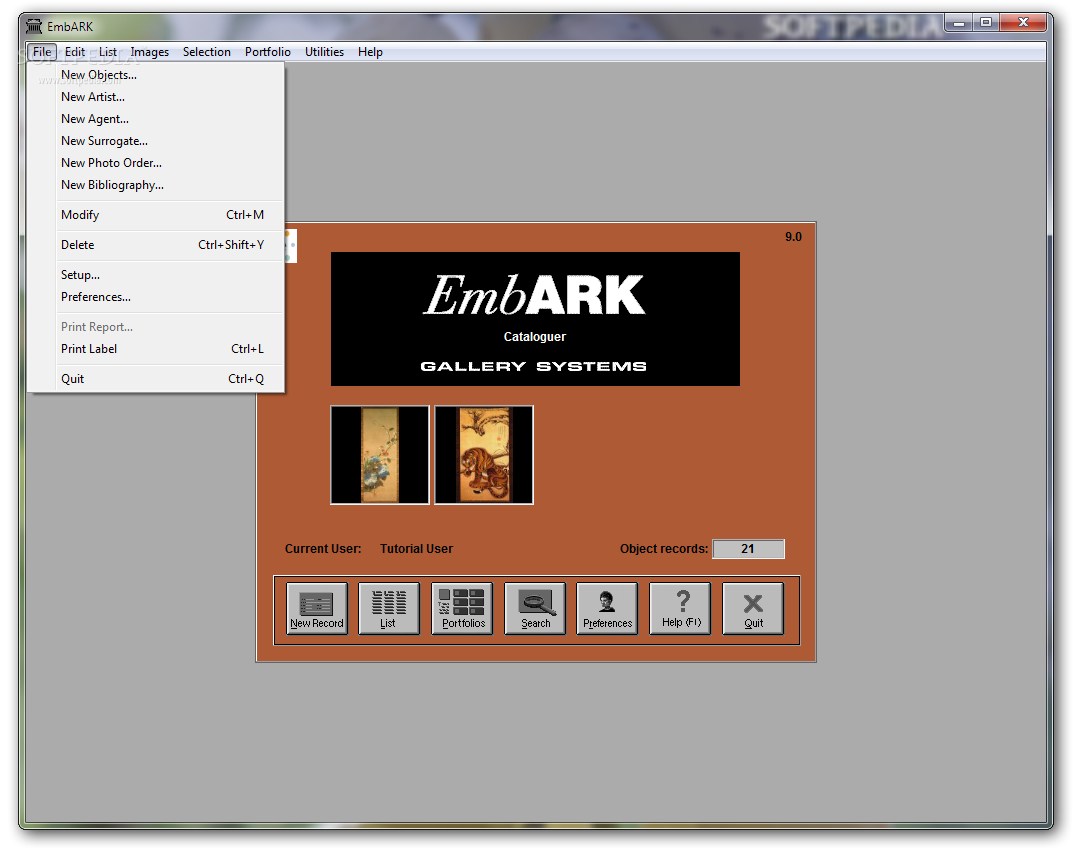Choose New Surrogate... from File menu
Viewport: 1074px width, 850px height.
pyautogui.click(x=155, y=140)
